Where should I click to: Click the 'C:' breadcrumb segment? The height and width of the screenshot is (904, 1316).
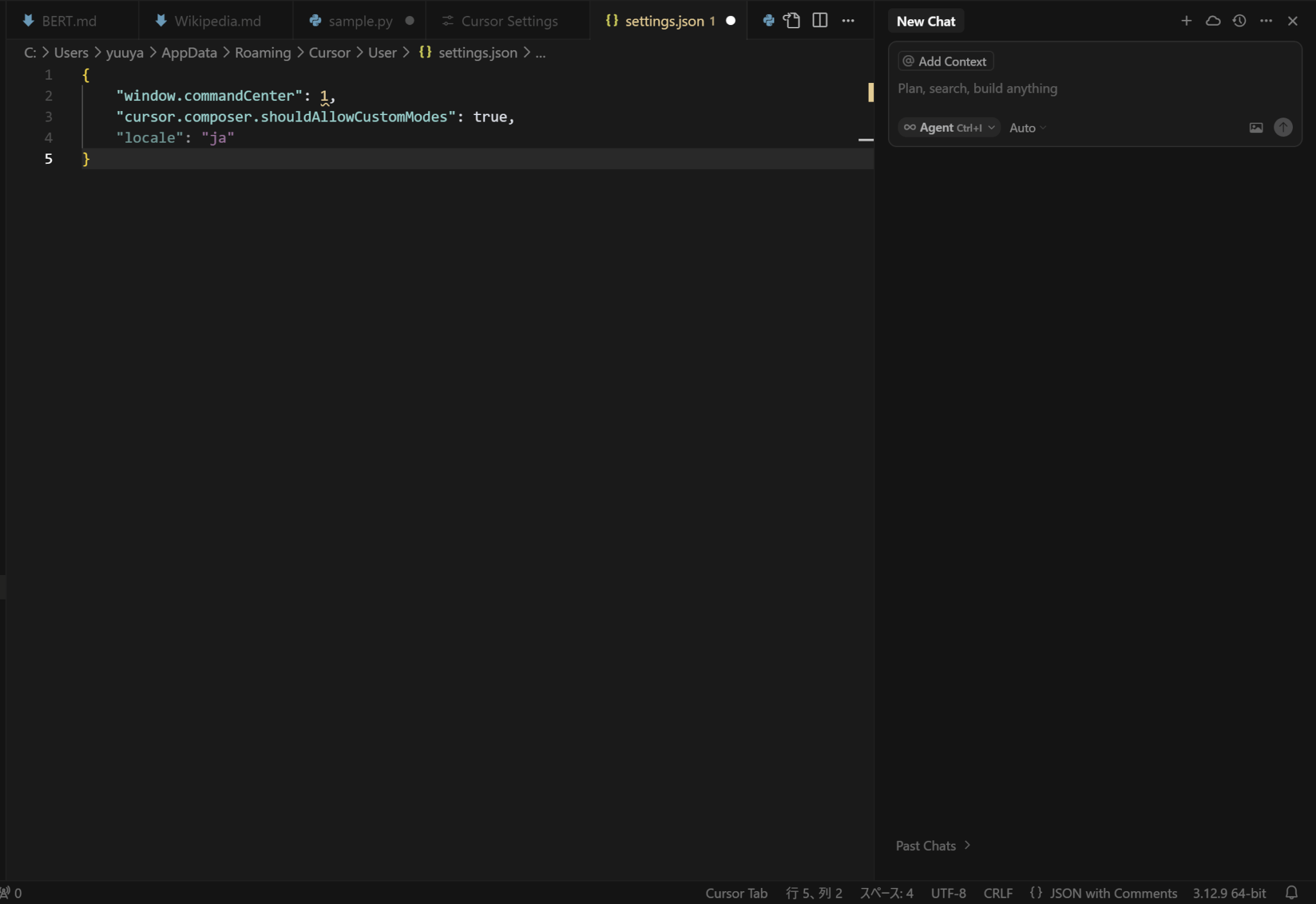[x=30, y=53]
